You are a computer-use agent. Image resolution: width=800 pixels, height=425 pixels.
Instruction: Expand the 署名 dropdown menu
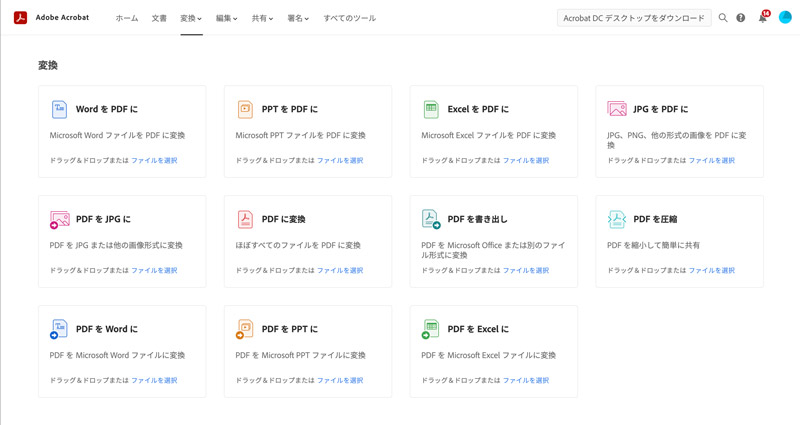point(298,18)
